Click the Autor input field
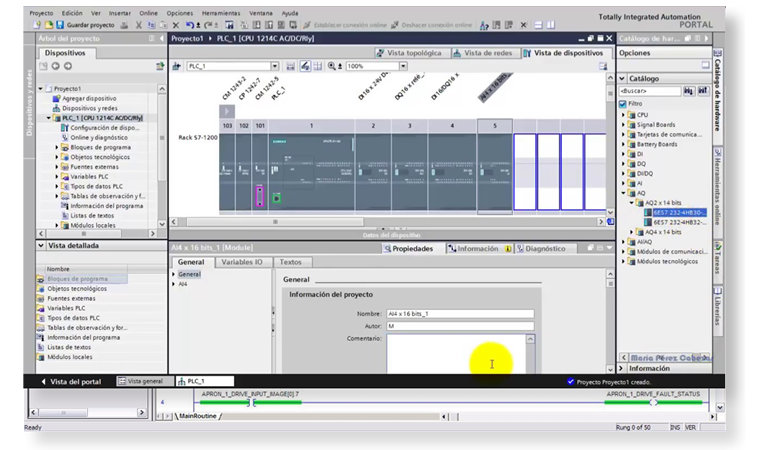The image size is (768, 450). (460, 326)
